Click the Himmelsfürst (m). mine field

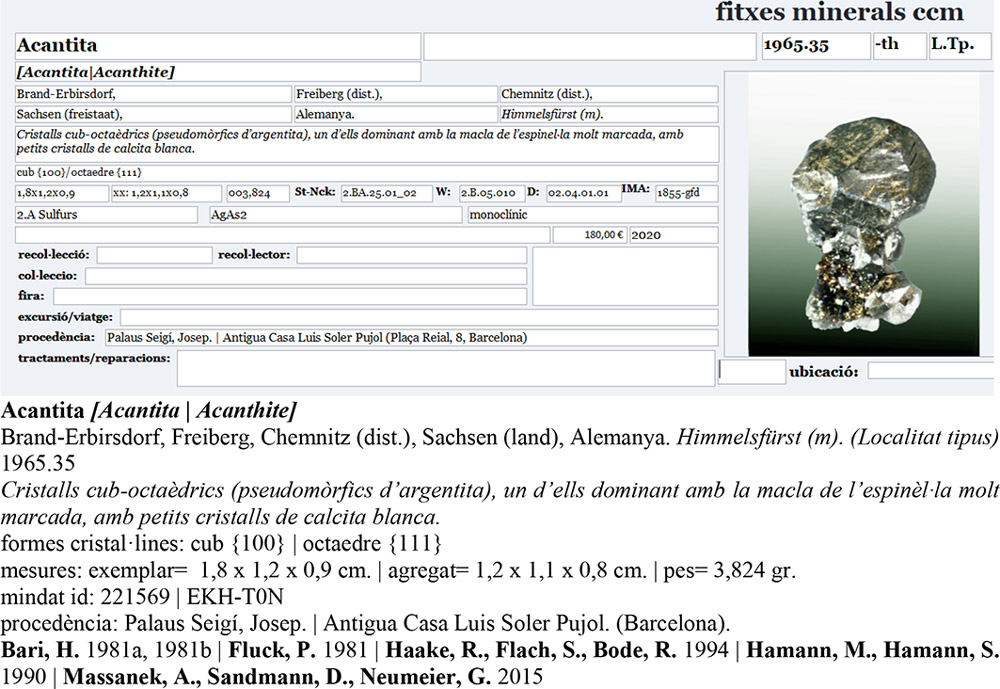[609, 115]
